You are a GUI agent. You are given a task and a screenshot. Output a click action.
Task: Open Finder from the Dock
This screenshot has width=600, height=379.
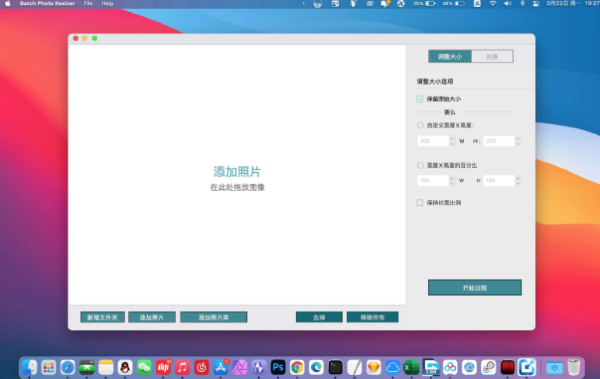tap(29, 368)
